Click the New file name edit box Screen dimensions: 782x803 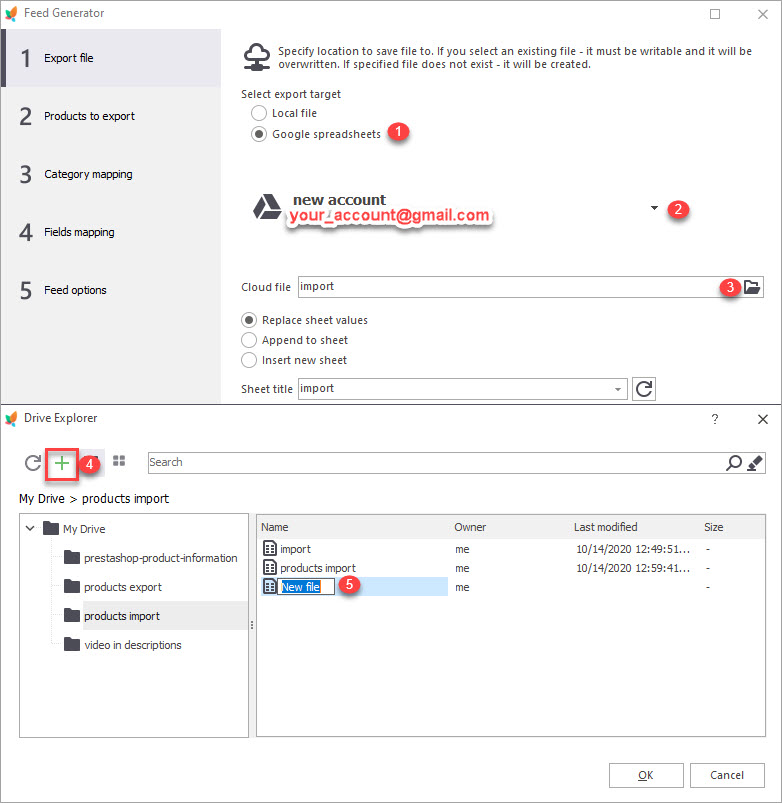[306, 587]
